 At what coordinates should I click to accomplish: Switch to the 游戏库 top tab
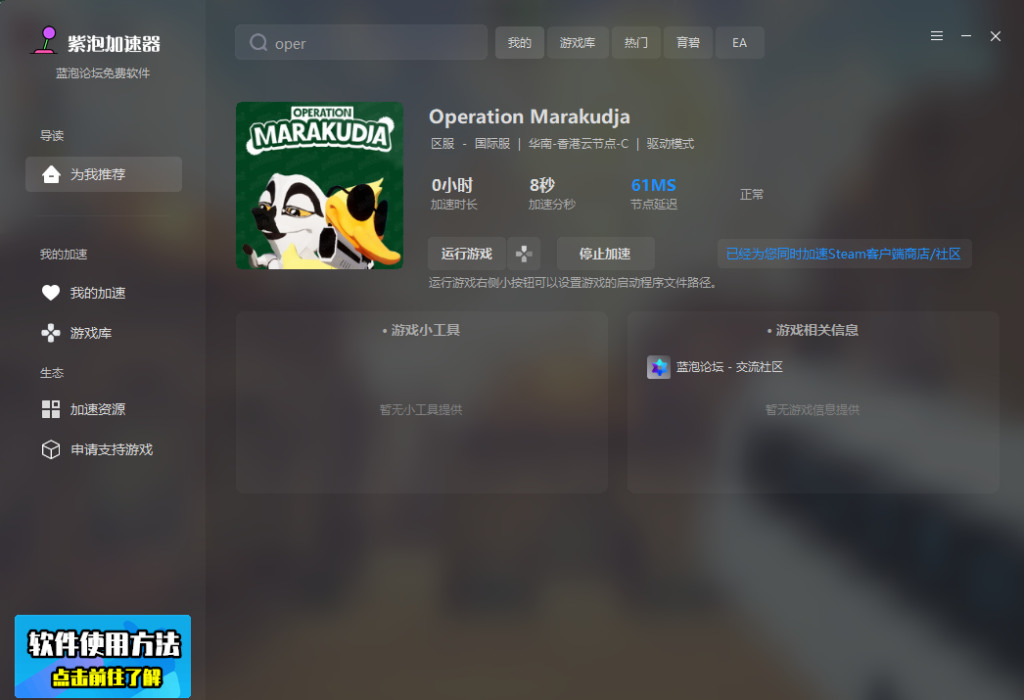[x=577, y=42]
